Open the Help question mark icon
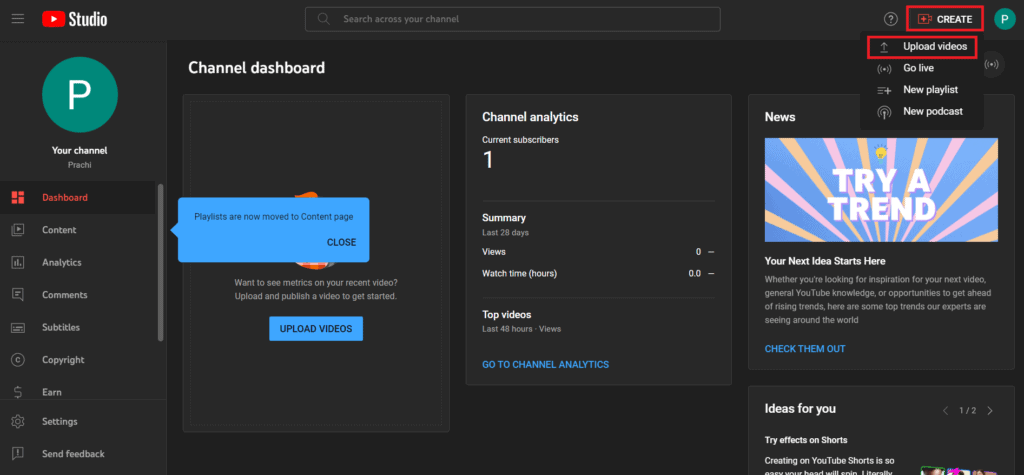 coord(891,19)
